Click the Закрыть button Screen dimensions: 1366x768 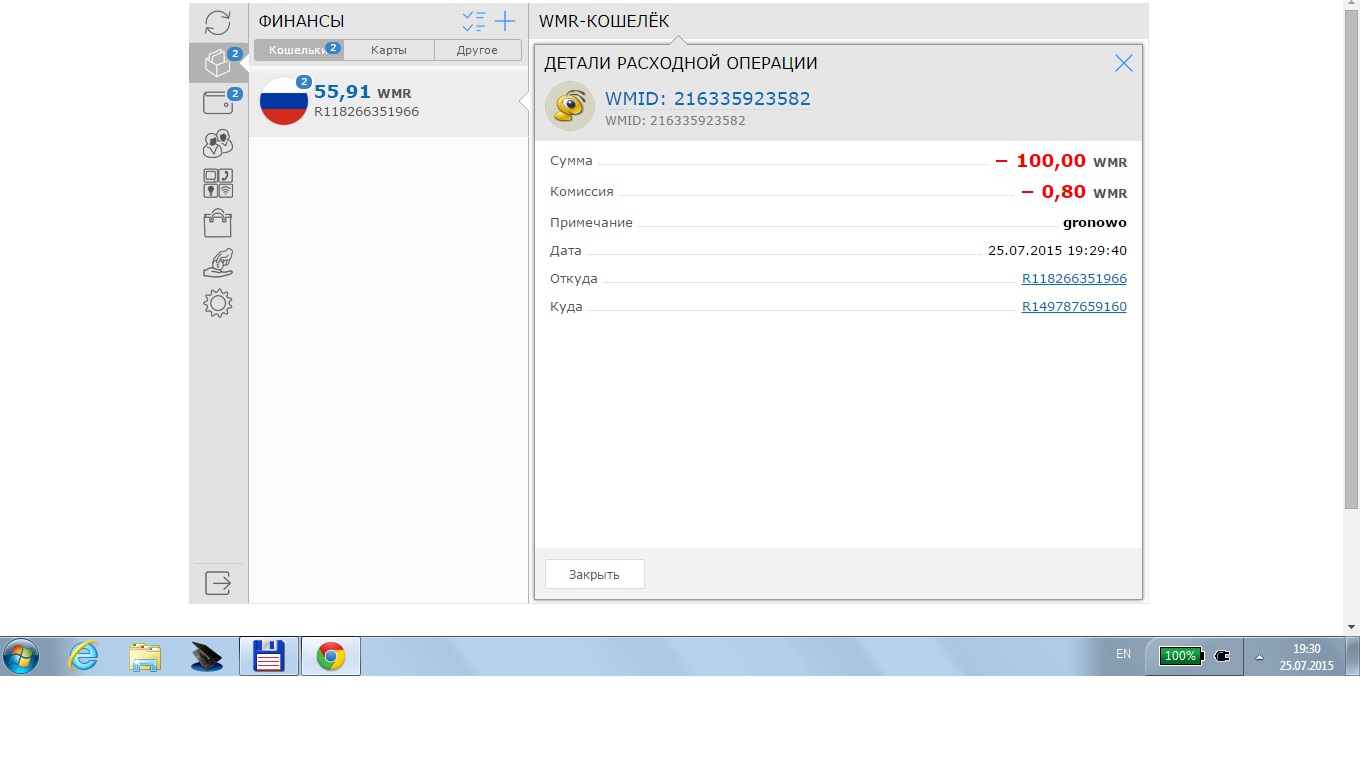(x=594, y=574)
